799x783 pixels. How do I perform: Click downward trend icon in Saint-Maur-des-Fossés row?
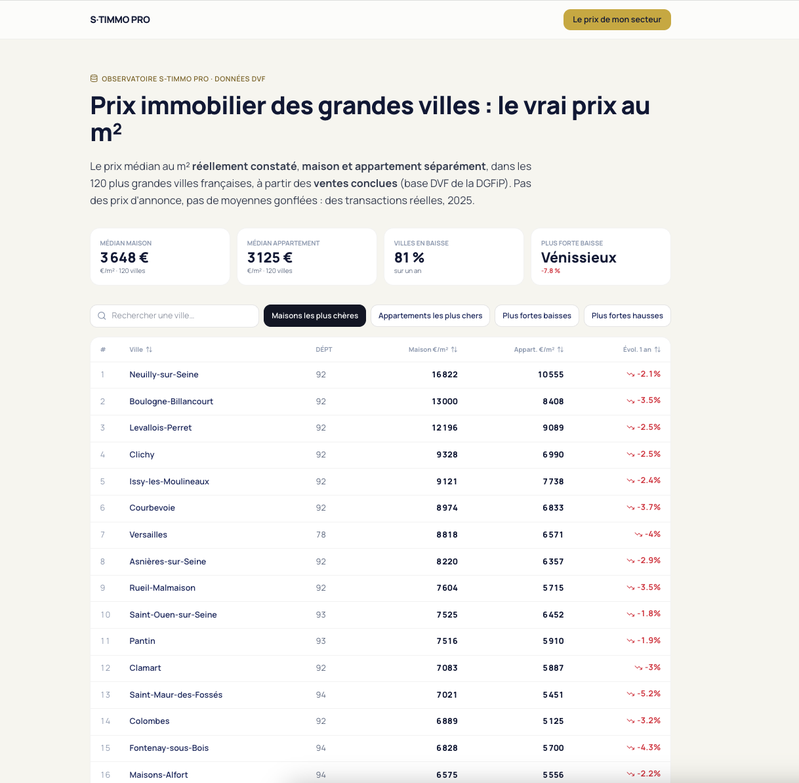click(630, 694)
